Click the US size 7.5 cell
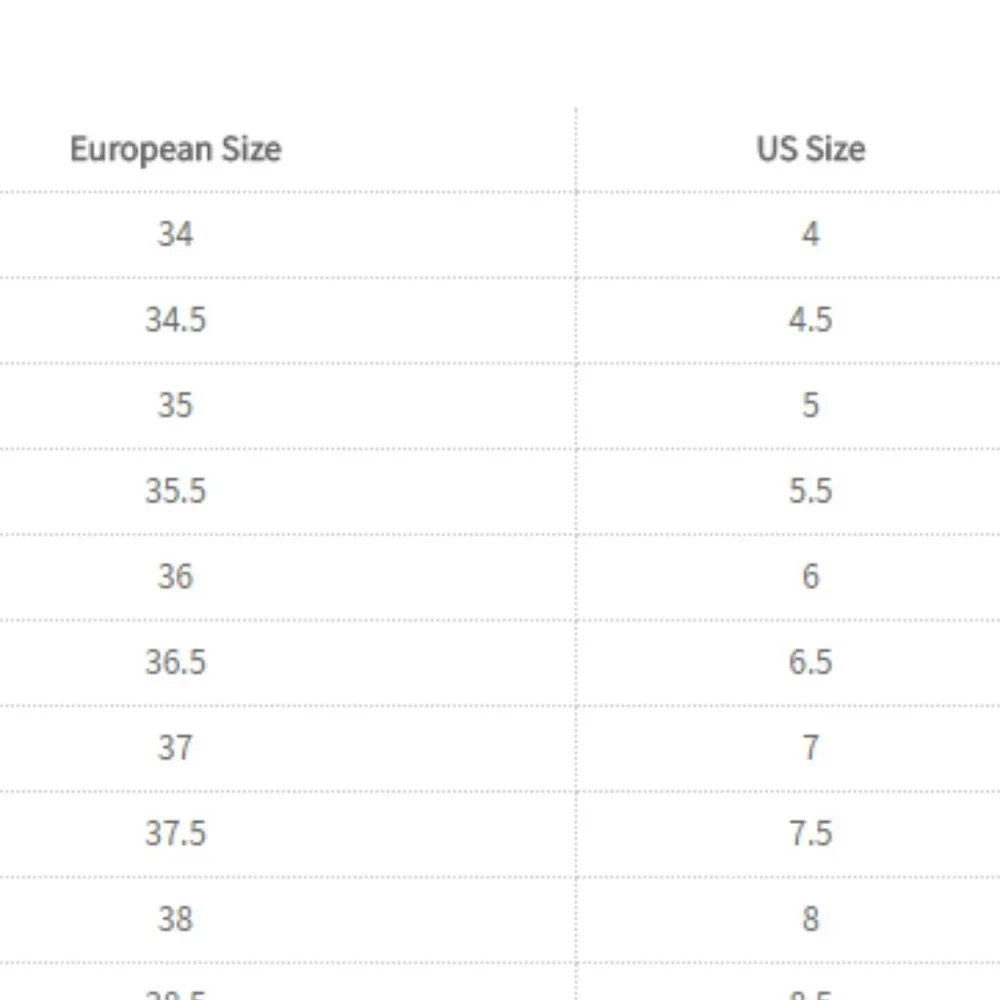The height and width of the screenshot is (1000, 1000). point(810,833)
